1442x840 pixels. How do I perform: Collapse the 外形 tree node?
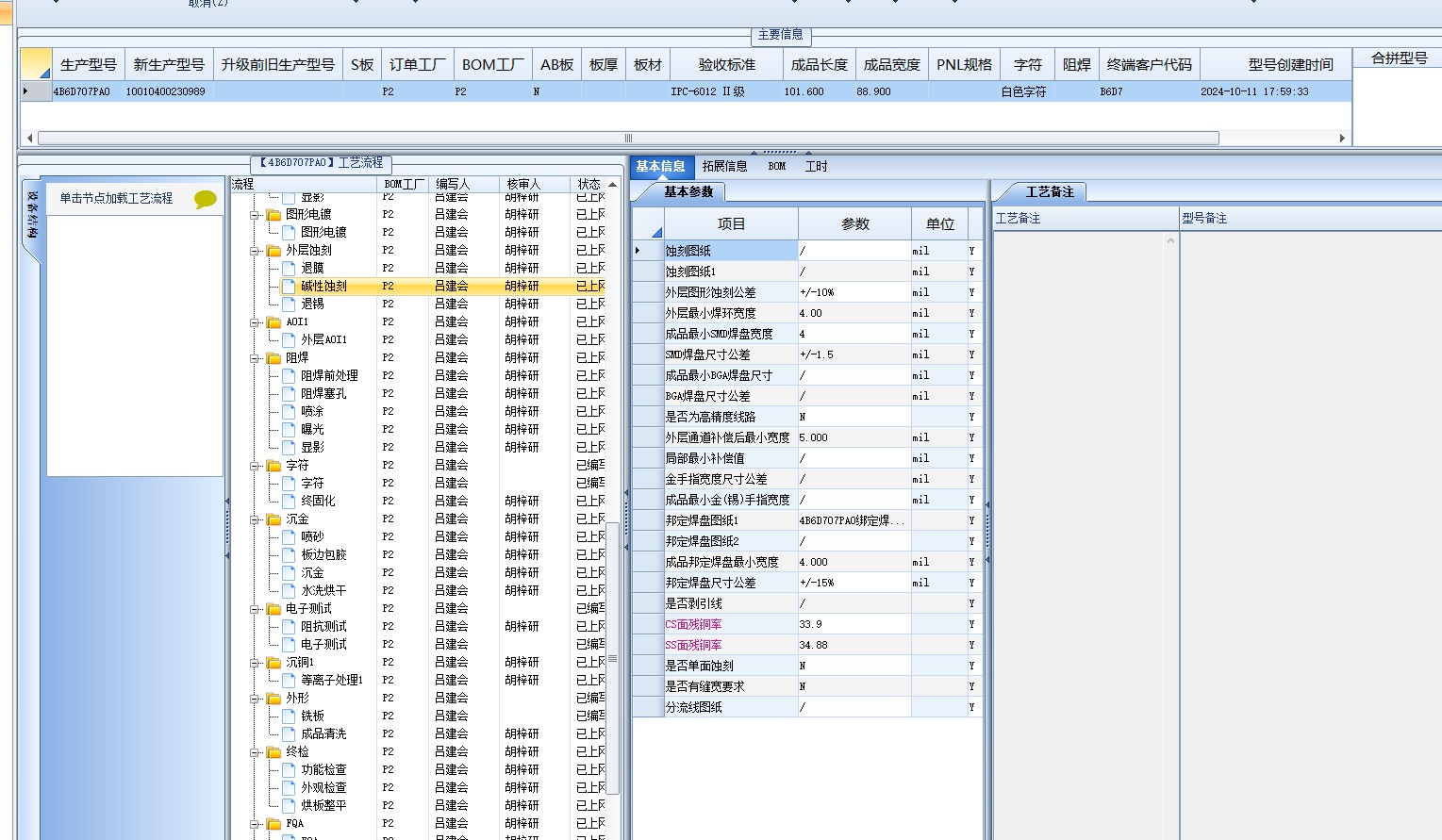255,699
